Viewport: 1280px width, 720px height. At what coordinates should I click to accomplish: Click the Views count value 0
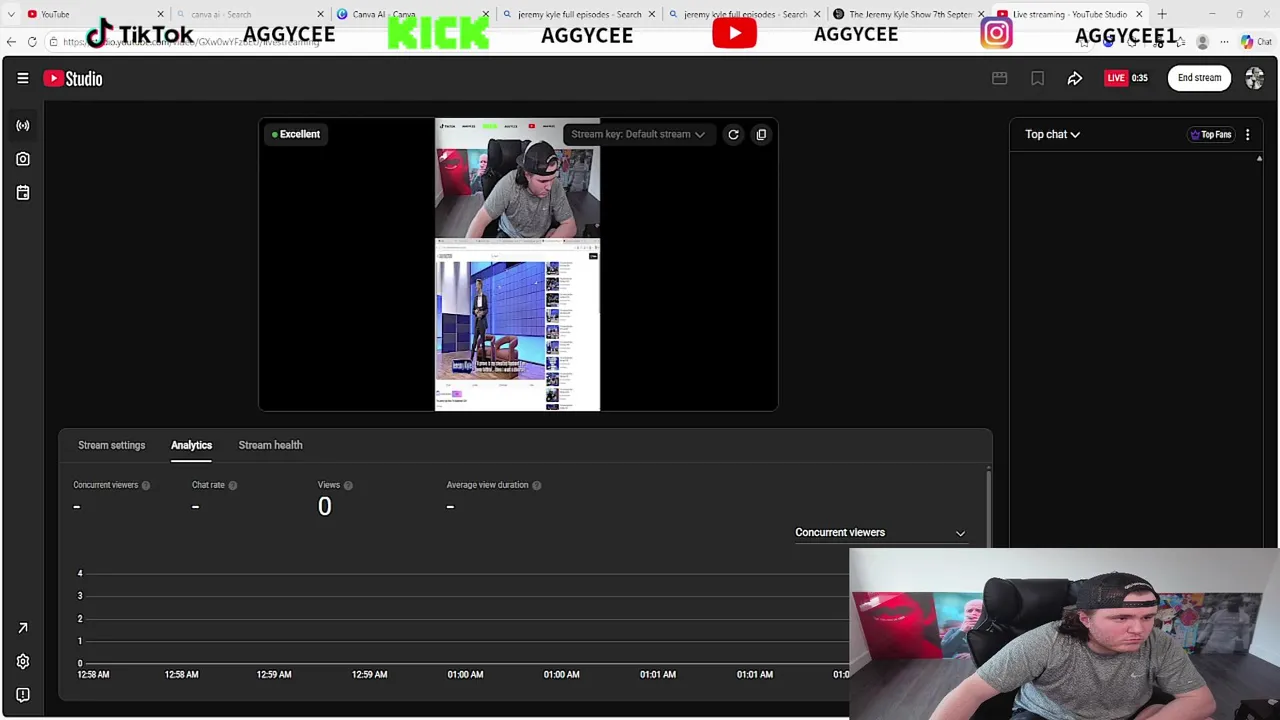pos(324,506)
